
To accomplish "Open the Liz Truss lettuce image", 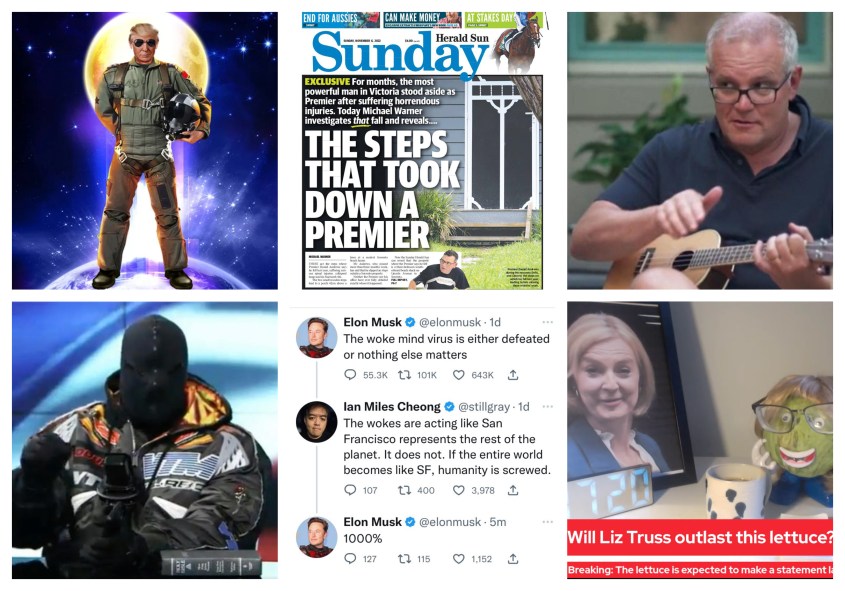I will (700, 440).
